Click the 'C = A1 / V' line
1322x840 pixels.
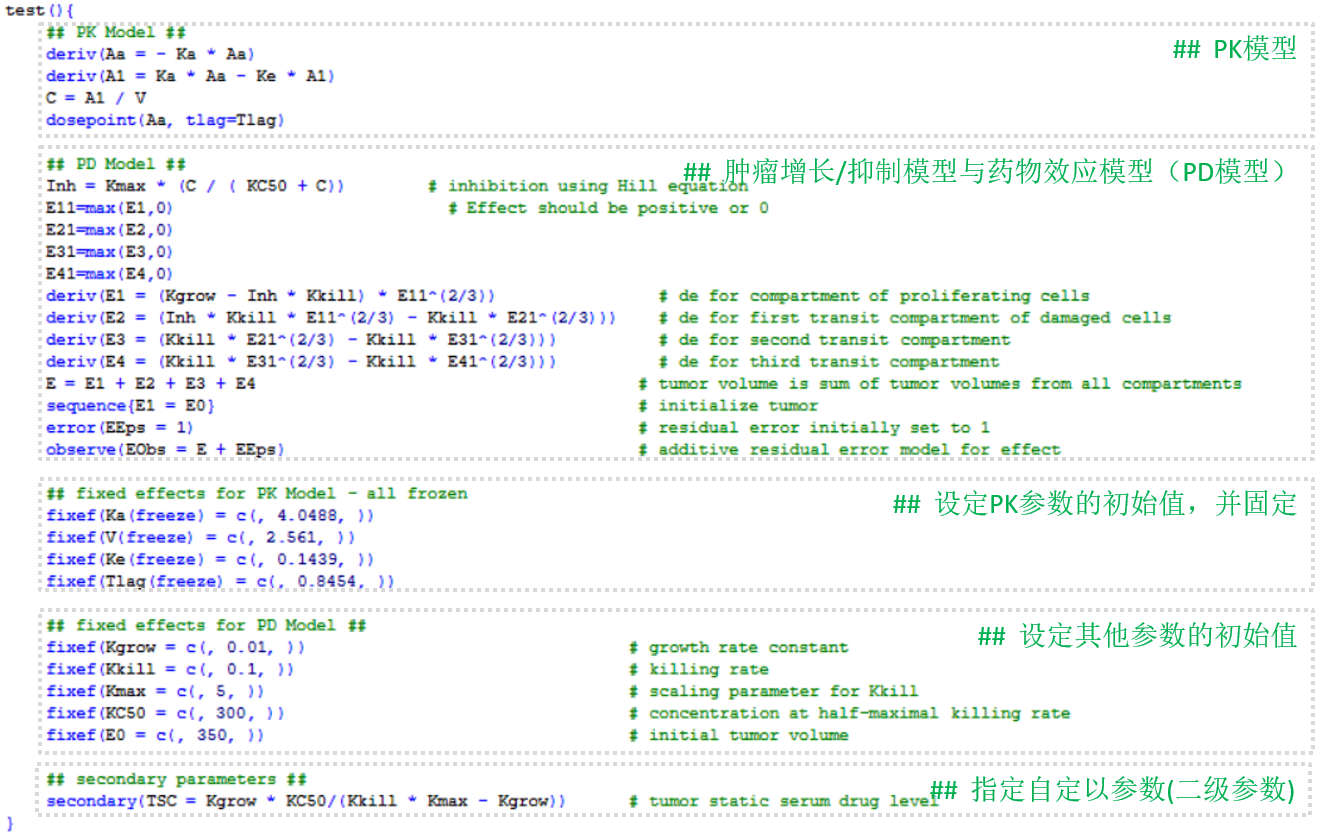(96, 98)
